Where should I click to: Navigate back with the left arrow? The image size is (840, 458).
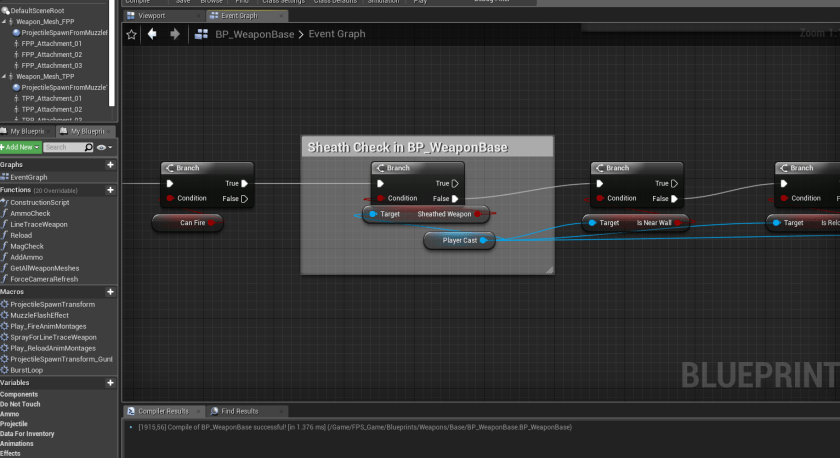tap(152, 34)
